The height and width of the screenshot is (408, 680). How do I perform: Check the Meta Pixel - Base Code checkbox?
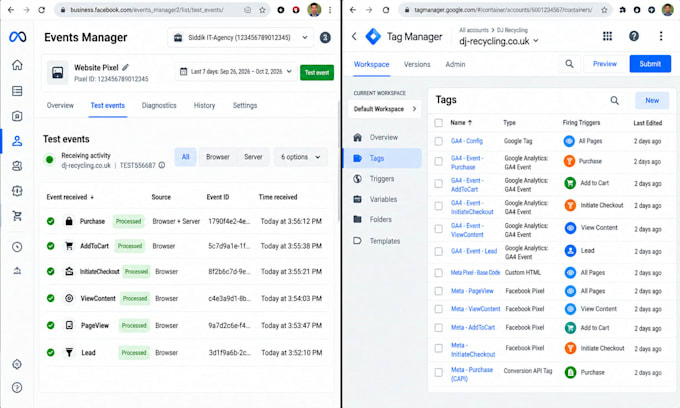click(x=438, y=273)
